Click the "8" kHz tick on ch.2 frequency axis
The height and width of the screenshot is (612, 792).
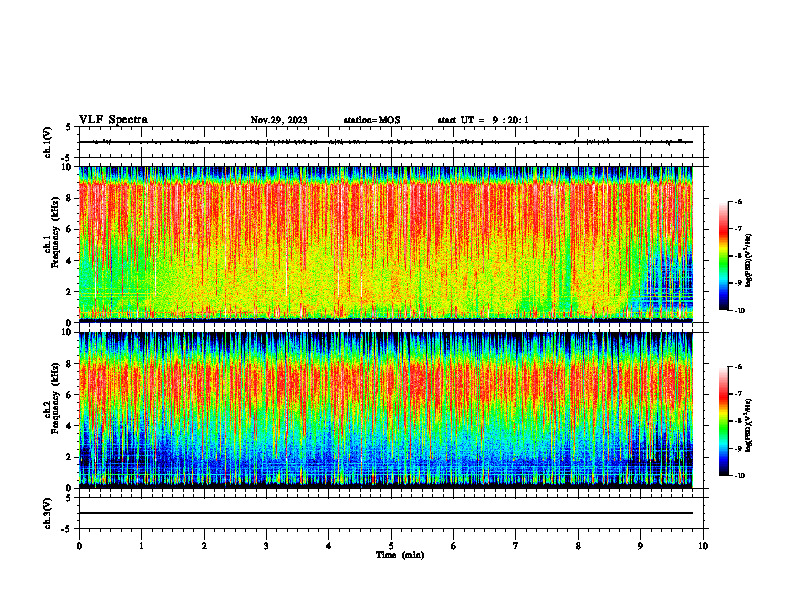[70, 364]
